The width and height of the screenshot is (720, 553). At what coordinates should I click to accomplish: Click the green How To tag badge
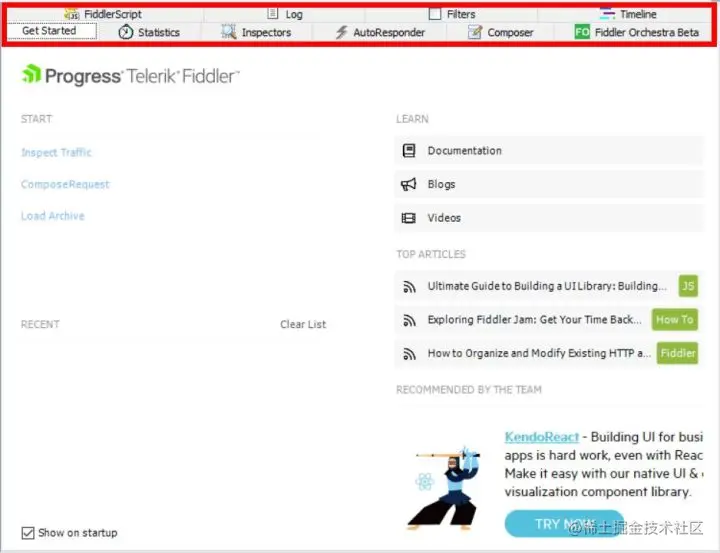675,320
